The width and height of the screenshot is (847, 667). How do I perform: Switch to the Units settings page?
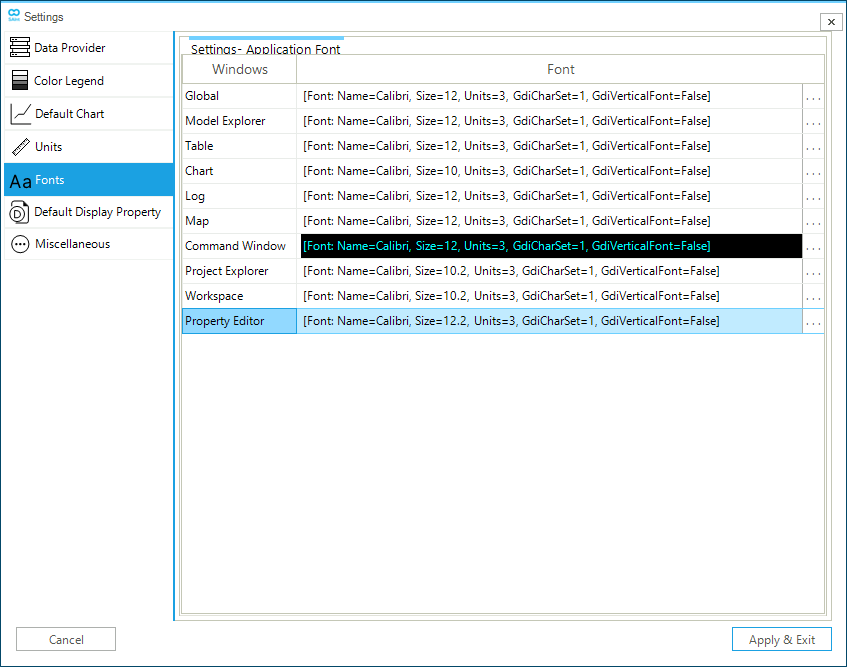[x=49, y=147]
